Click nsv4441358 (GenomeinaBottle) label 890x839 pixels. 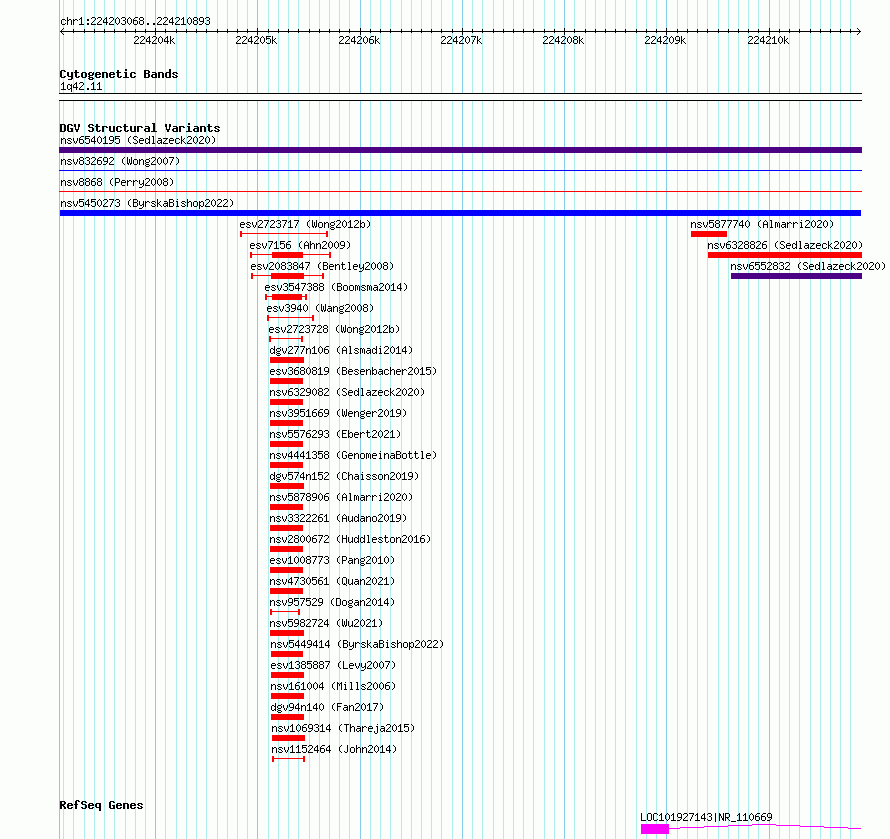[353, 455]
